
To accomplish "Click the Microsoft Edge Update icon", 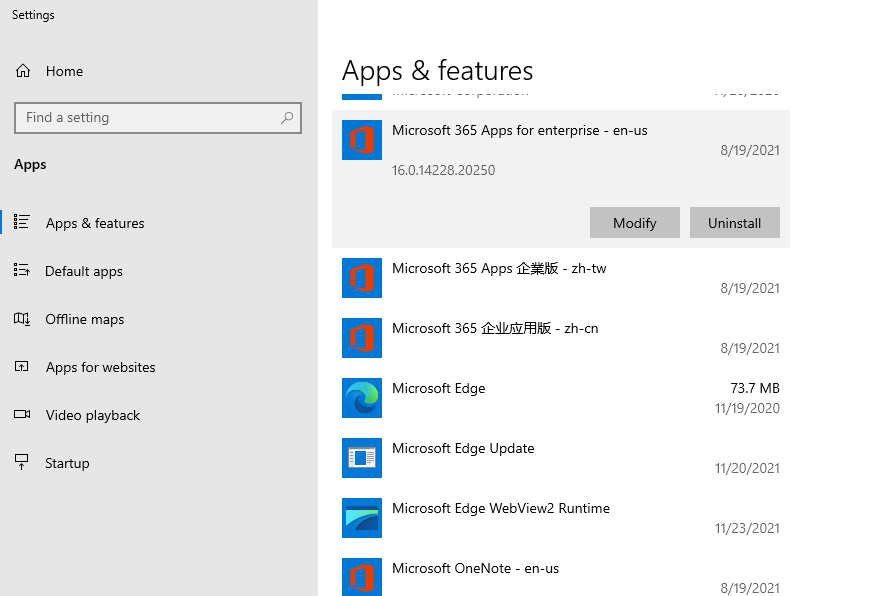I will point(362,458).
